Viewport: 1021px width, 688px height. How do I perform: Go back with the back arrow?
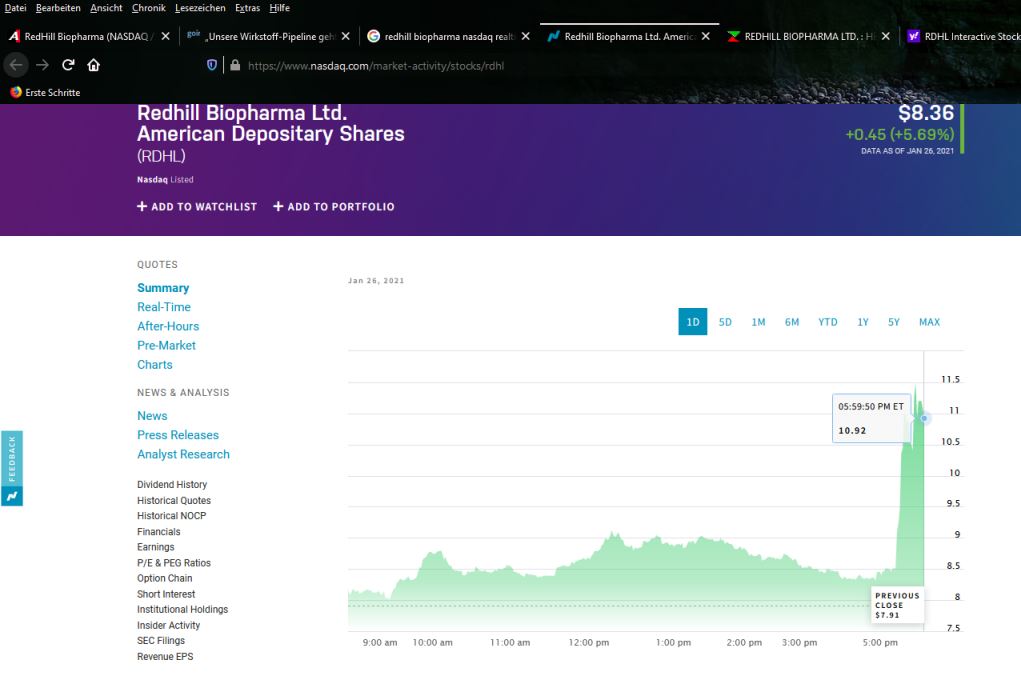tap(16, 65)
